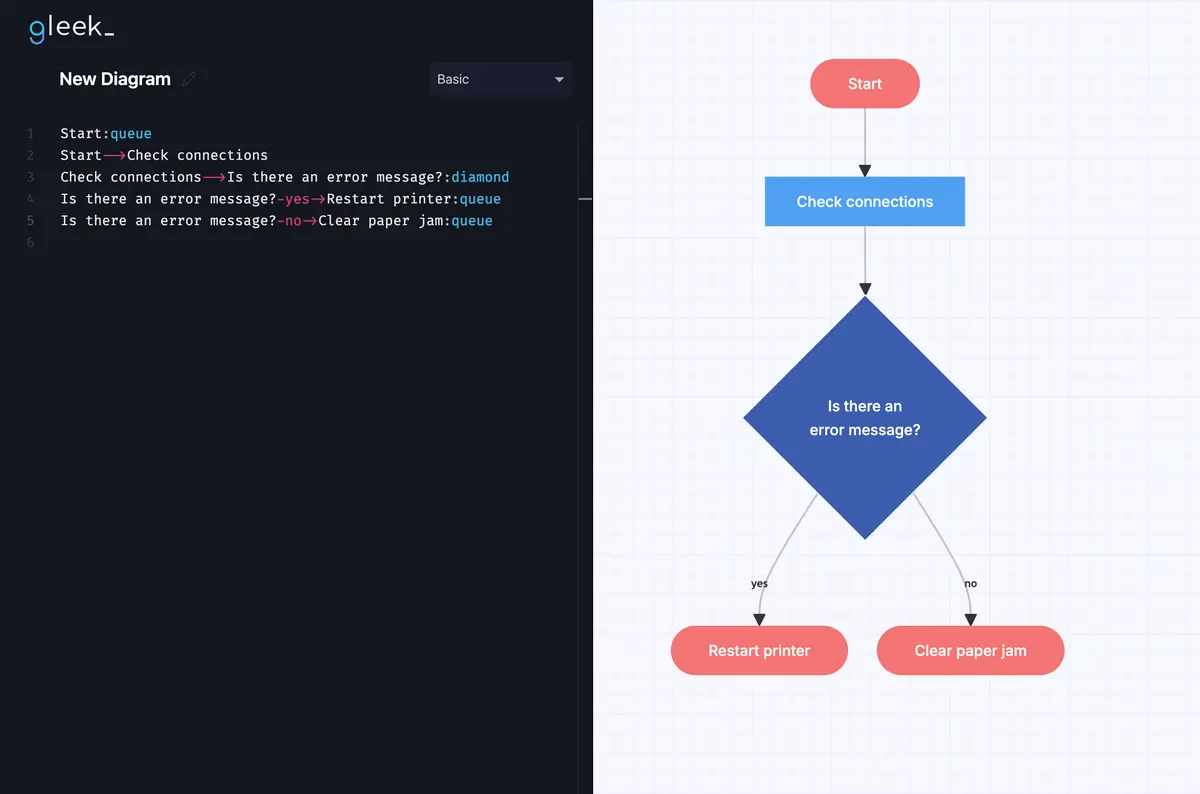Edit diagram name with pencil icon

(189, 79)
